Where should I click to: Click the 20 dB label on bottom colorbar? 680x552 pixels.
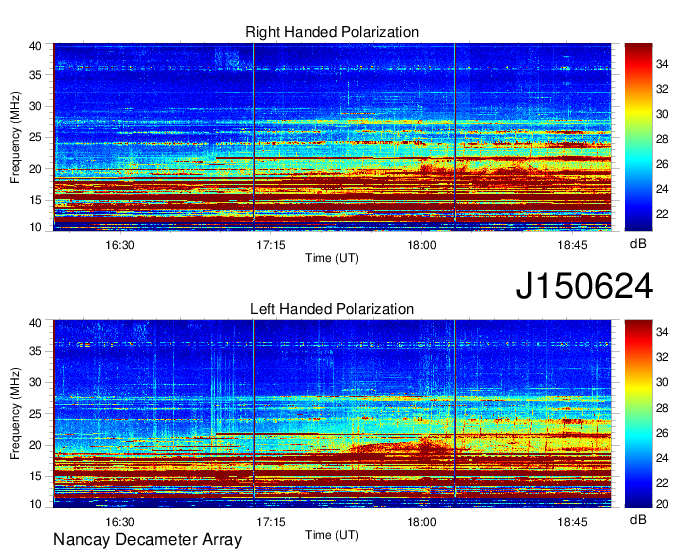tap(662, 503)
